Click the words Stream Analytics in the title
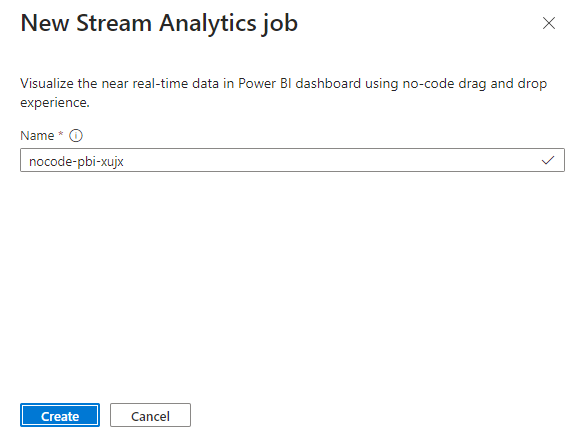This screenshot has height=440, width=583. pyautogui.click(x=166, y=23)
